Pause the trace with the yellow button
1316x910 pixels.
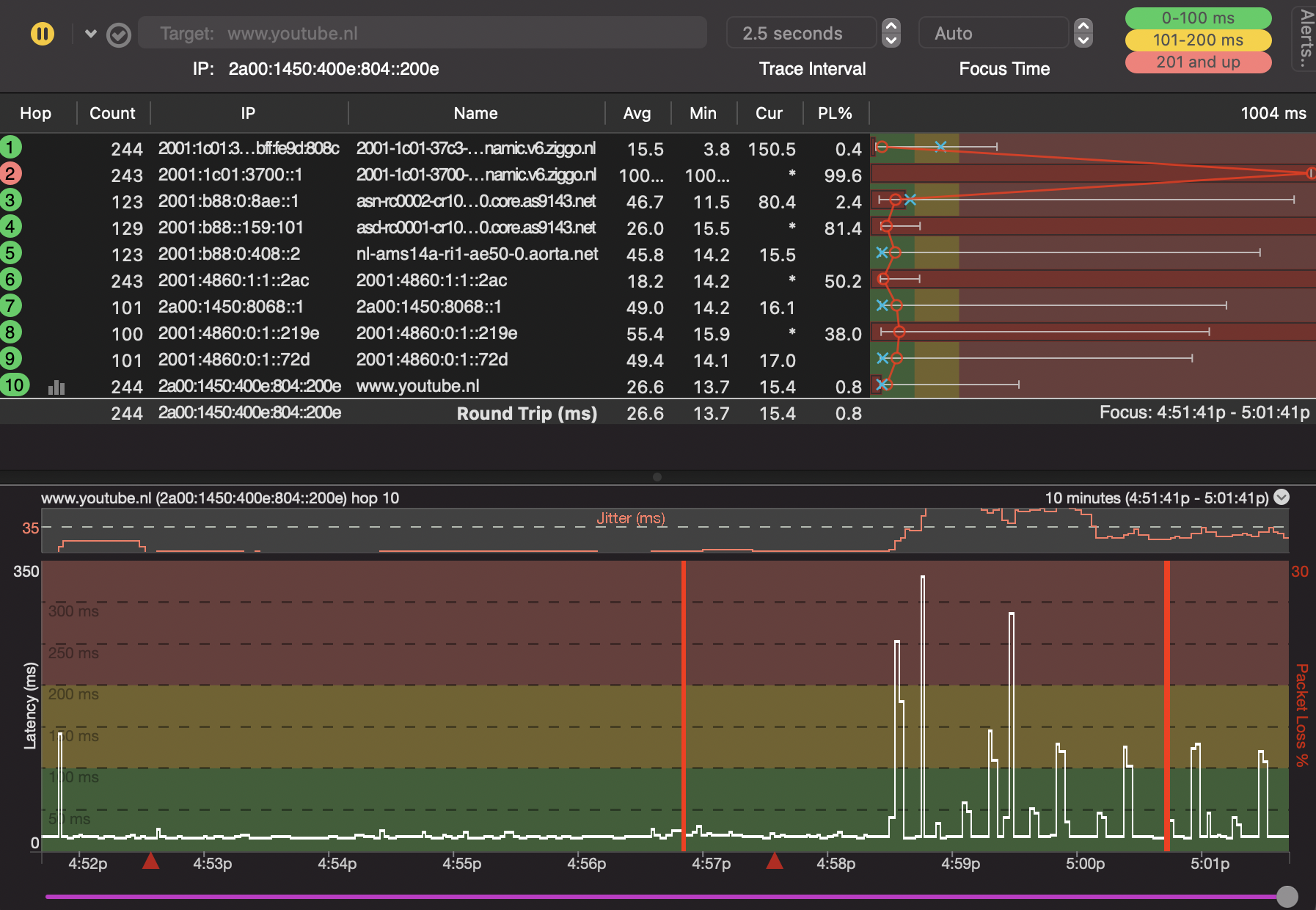43,34
